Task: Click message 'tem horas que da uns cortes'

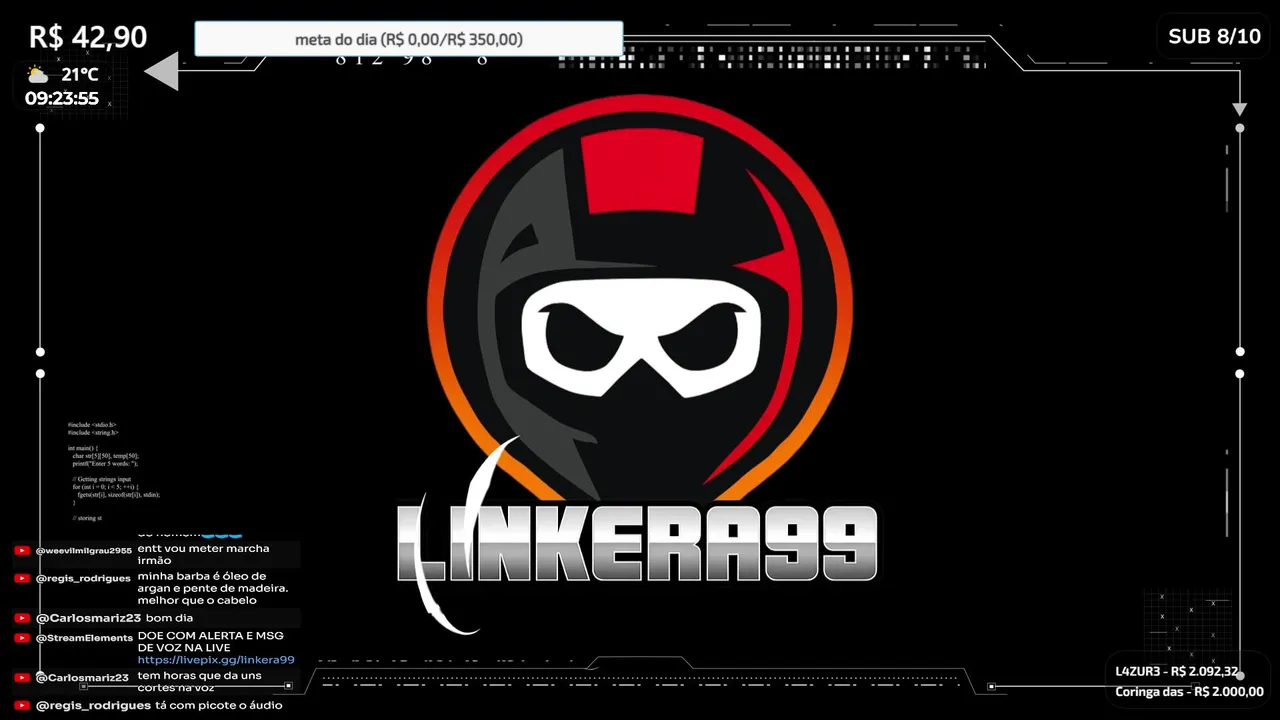Action: point(200,681)
